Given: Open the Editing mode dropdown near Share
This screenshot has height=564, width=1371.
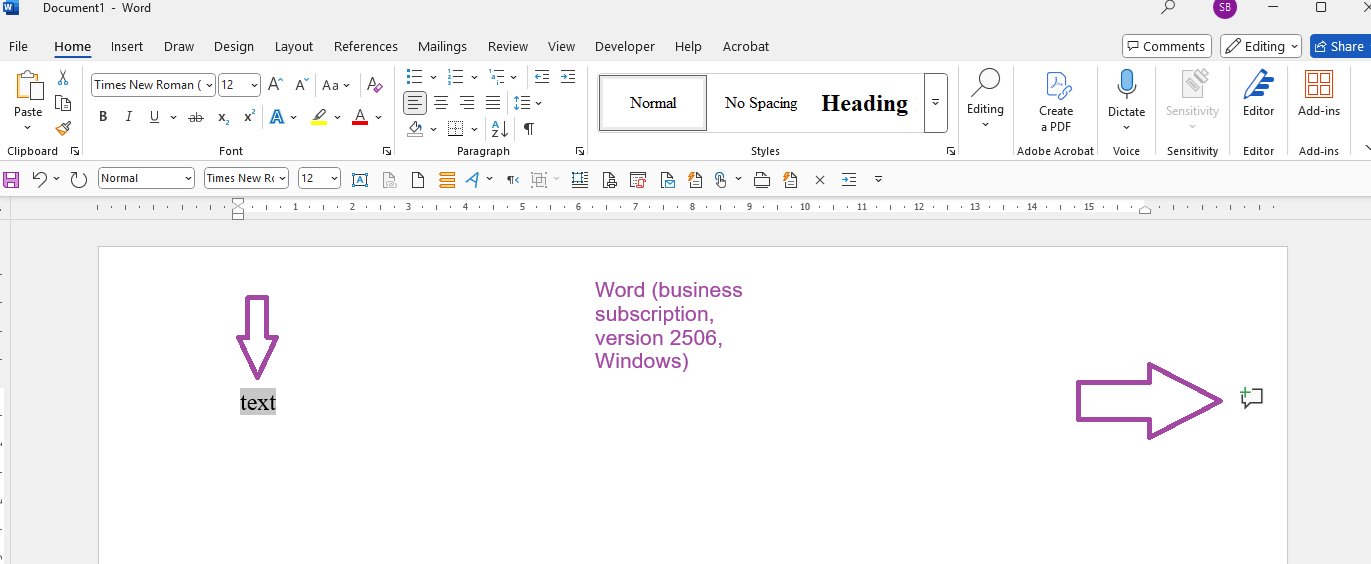Looking at the screenshot, I should [1261, 46].
